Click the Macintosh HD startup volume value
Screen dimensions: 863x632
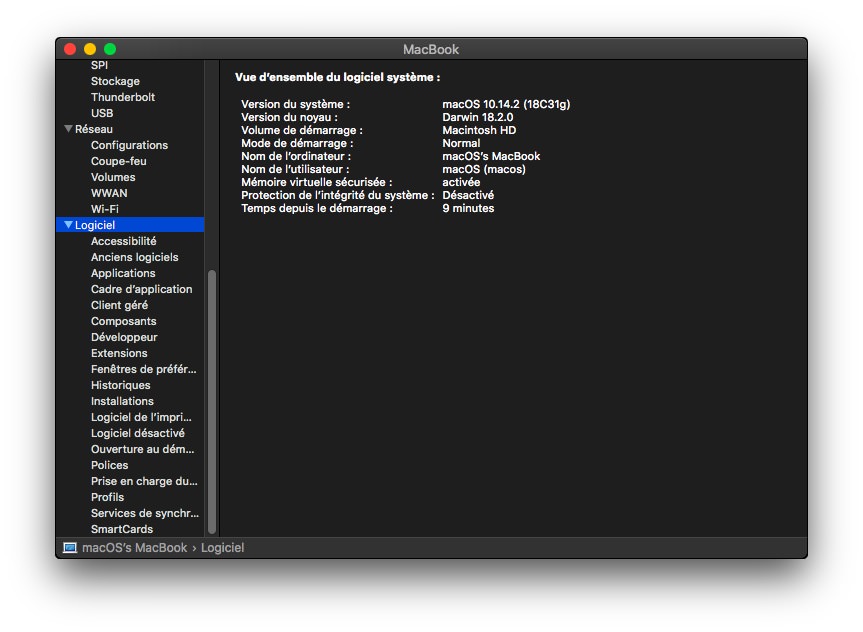click(x=479, y=130)
